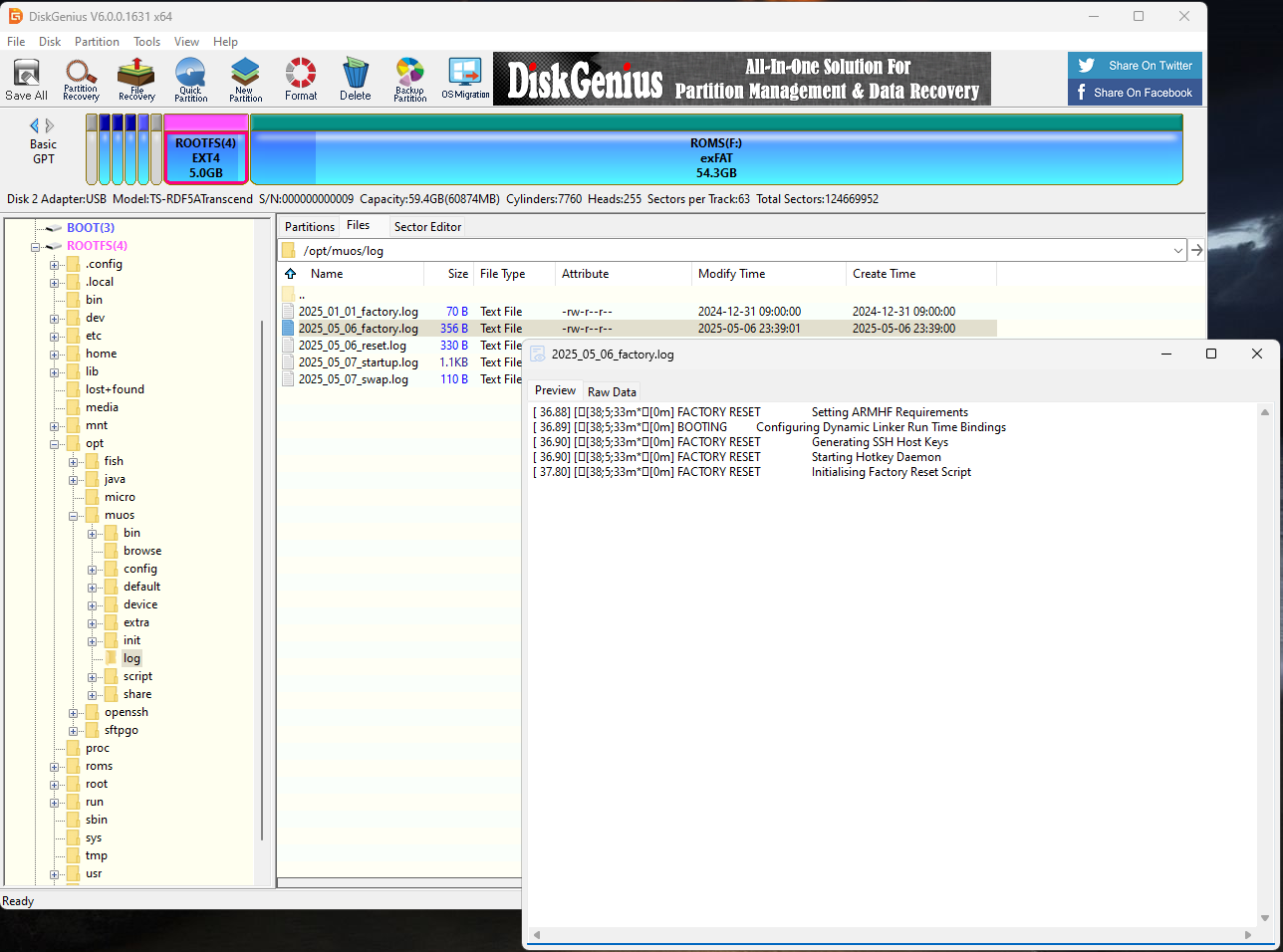Launch the OS Migration tool
The image size is (1283, 952).
tap(465, 80)
